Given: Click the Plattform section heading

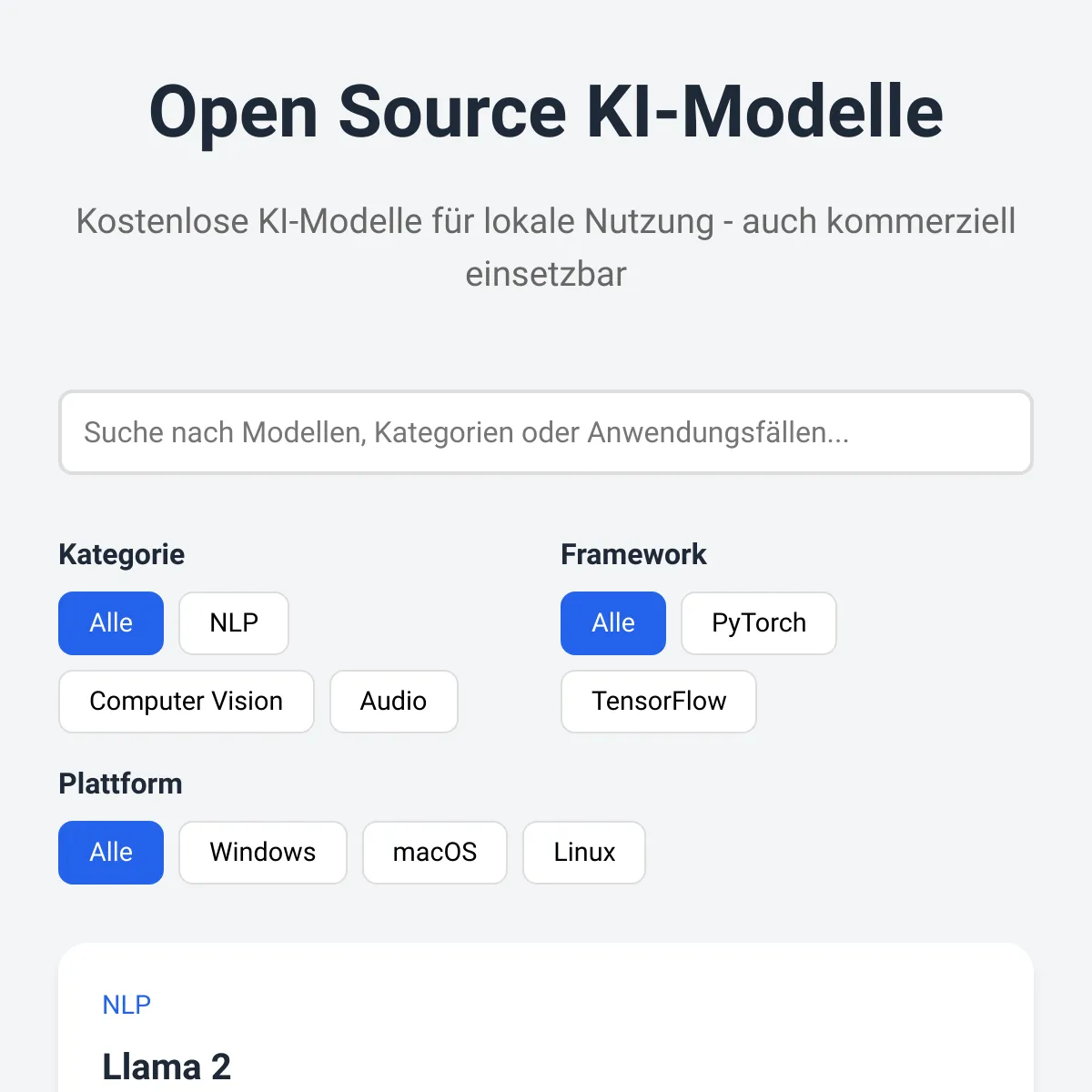Looking at the screenshot, I should tap(121, 784).
